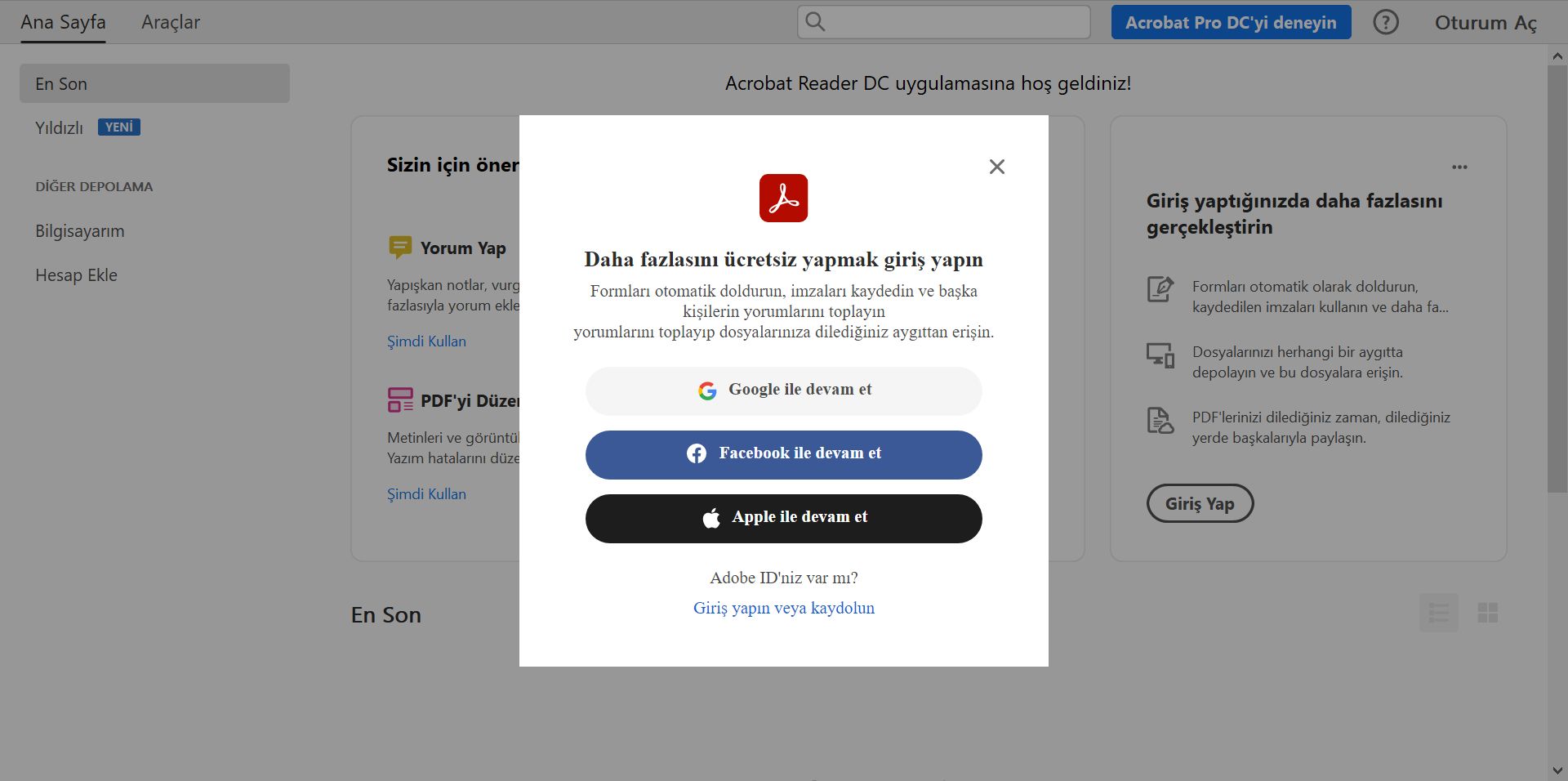The image size is (1568, 781).
Task: Select the Ana Sayfa tab
Action: pyautogui.click(x=63, y=22)
